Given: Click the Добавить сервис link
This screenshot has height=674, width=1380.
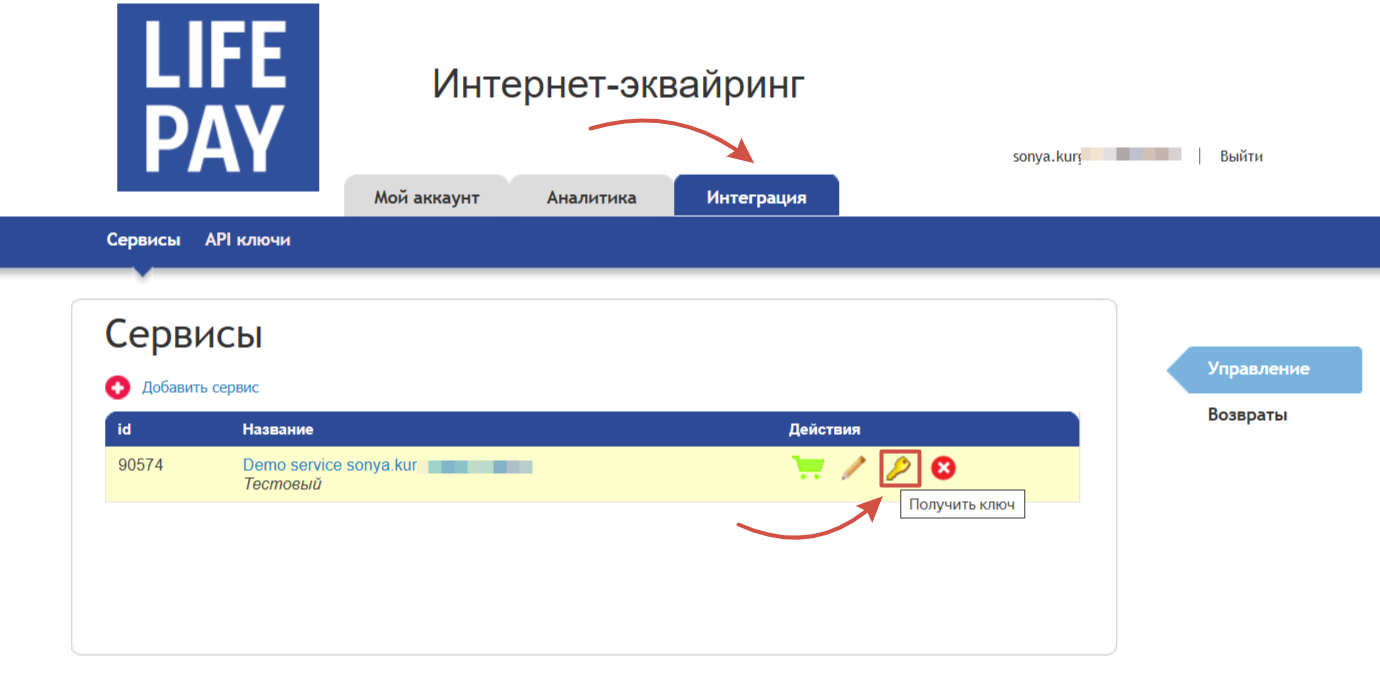Looking at the screenshot, I should point(200,388).
